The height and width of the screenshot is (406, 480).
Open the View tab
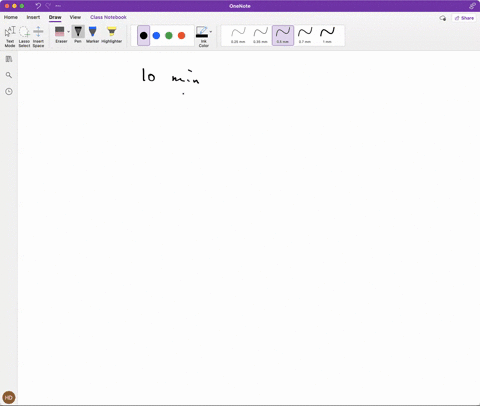(x=75, y=17)
